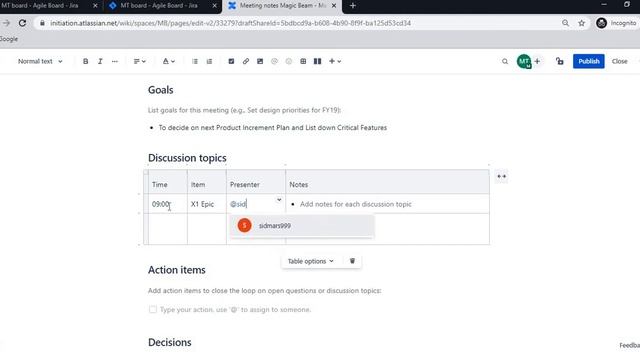Insert an action item checkbox
This screenshot has height=360, width=640.
point(231,61)
